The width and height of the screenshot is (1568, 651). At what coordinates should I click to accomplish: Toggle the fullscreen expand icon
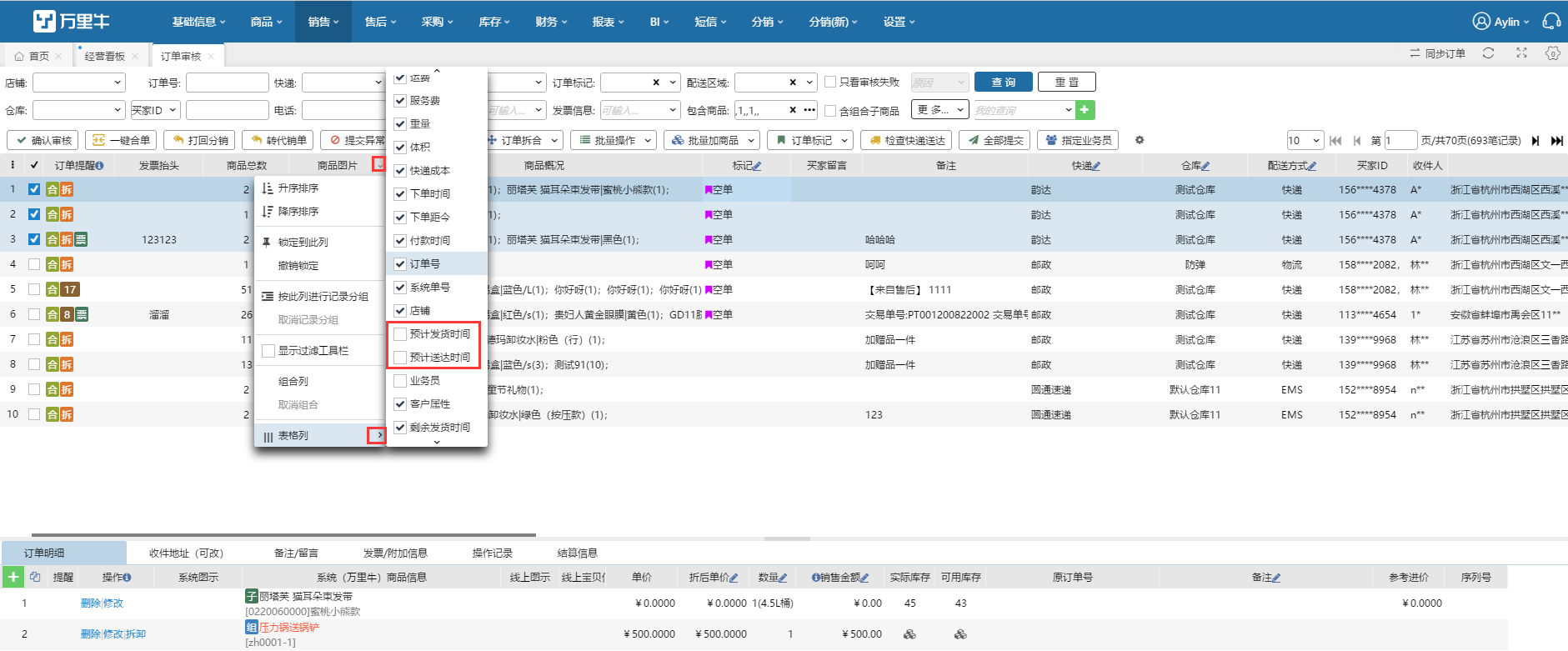click(1521, 53)
